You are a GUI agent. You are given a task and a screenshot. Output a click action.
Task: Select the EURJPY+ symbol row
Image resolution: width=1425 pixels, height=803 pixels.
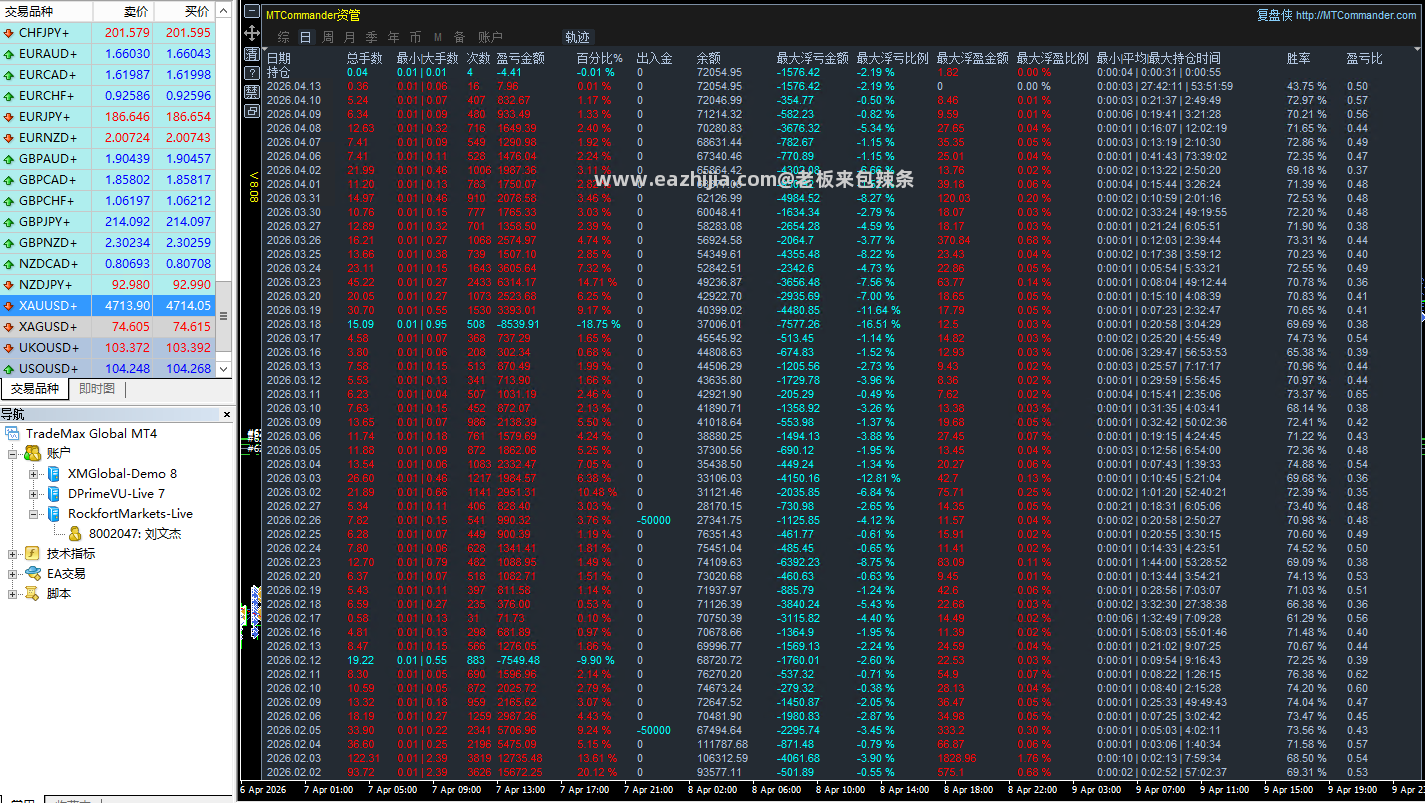point(108,117)
